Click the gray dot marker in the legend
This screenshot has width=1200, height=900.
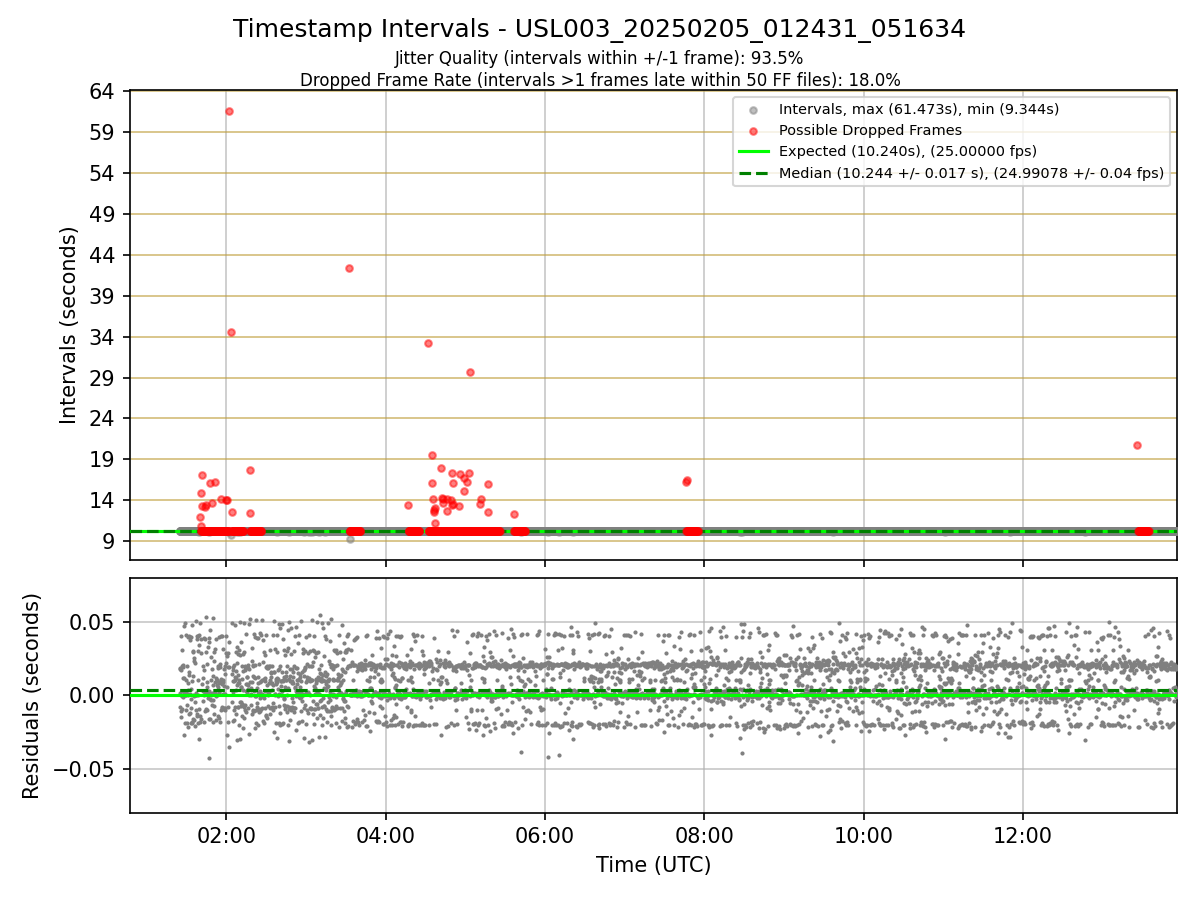(754, 109)
